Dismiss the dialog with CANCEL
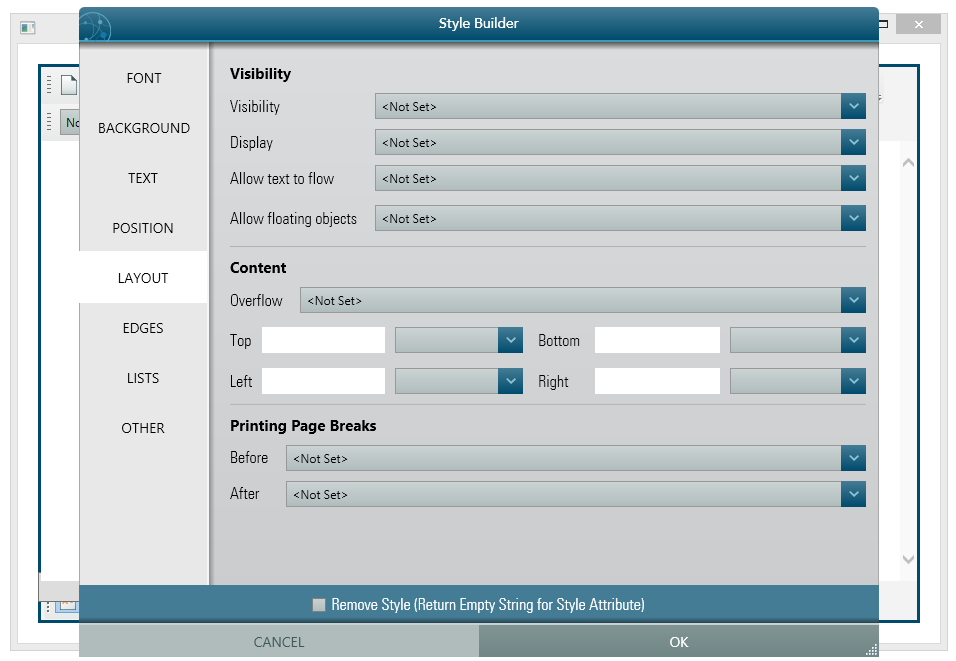The height and width of the screenshot is (661, 956). pos(279,642)
